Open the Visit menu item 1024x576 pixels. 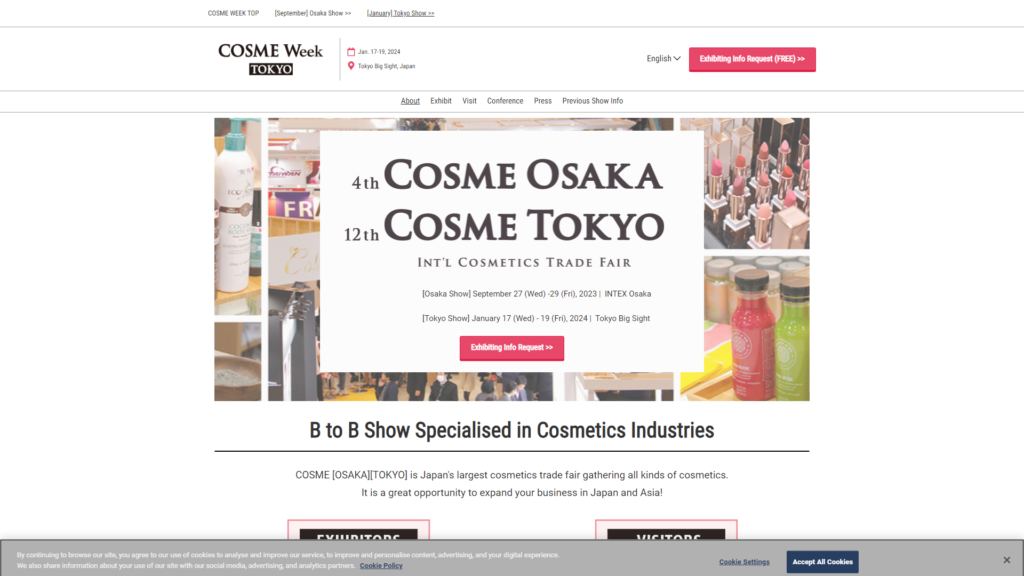[x=470, y=101]
